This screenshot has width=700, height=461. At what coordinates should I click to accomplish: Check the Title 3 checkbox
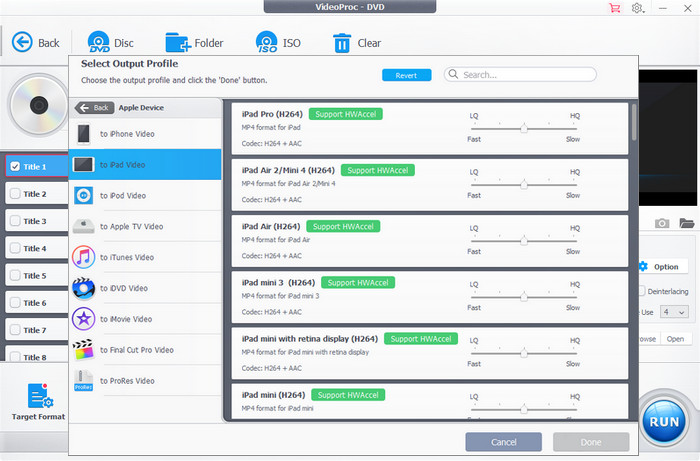pyautogui.click(x=15, y=221)
